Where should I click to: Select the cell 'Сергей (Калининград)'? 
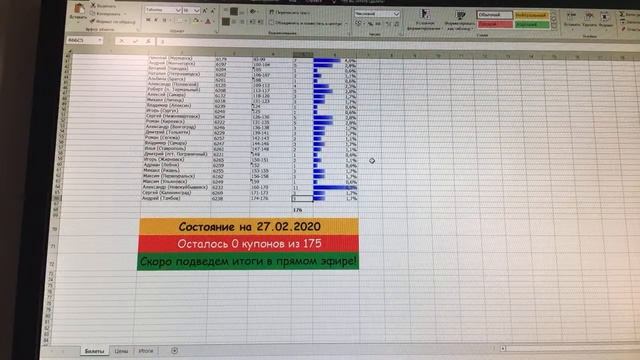(176, 193)
